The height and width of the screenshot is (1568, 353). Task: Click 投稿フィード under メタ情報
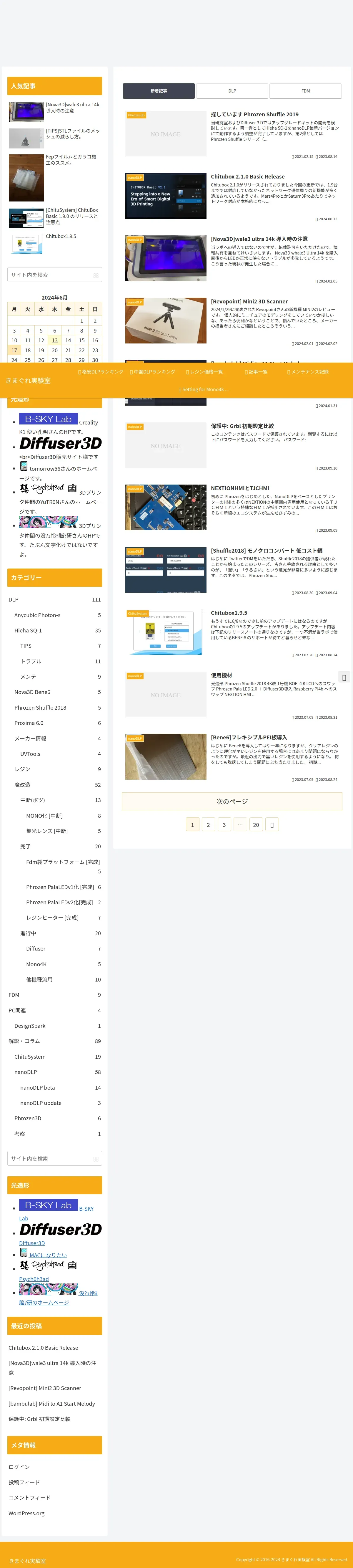click(24, 1482)
